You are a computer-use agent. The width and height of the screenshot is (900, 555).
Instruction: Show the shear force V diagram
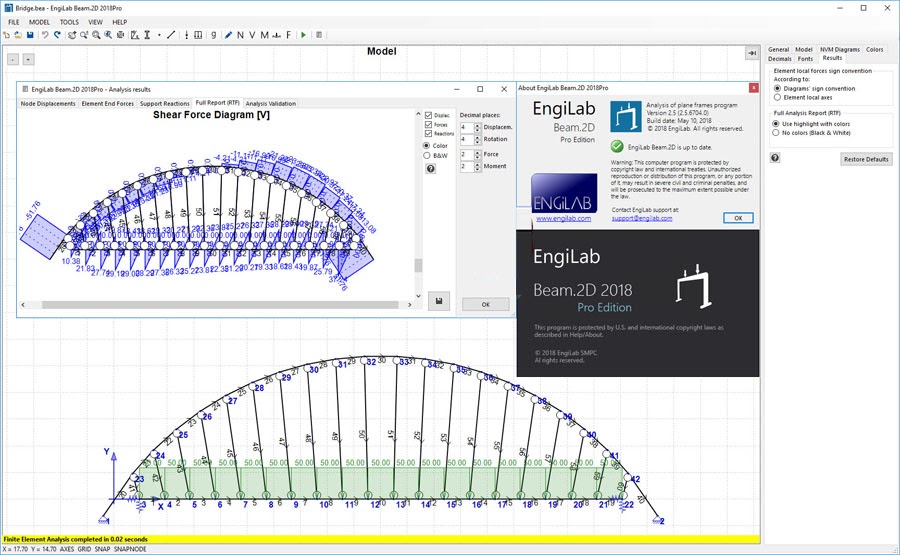click(252, 35)
